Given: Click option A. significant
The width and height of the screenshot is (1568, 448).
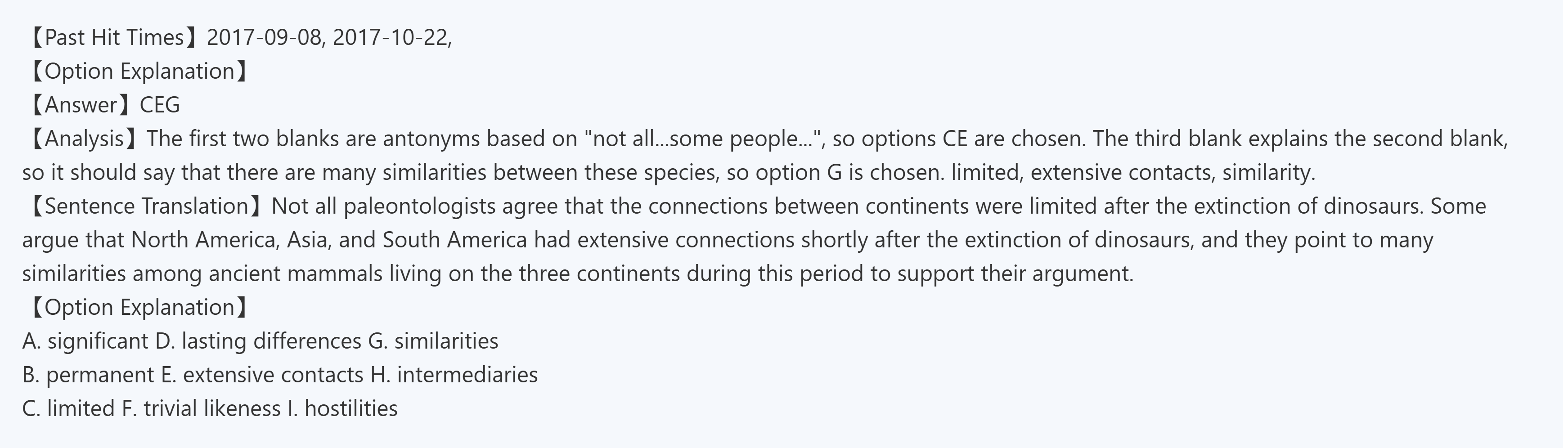Looking at the screenshot, I should 85,341.
